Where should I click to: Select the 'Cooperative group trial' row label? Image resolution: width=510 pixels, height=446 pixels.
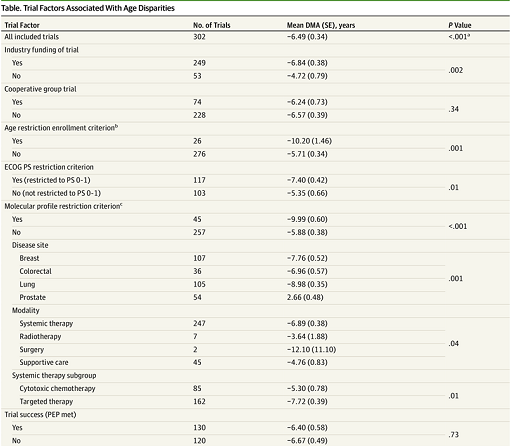coord(40,89)
